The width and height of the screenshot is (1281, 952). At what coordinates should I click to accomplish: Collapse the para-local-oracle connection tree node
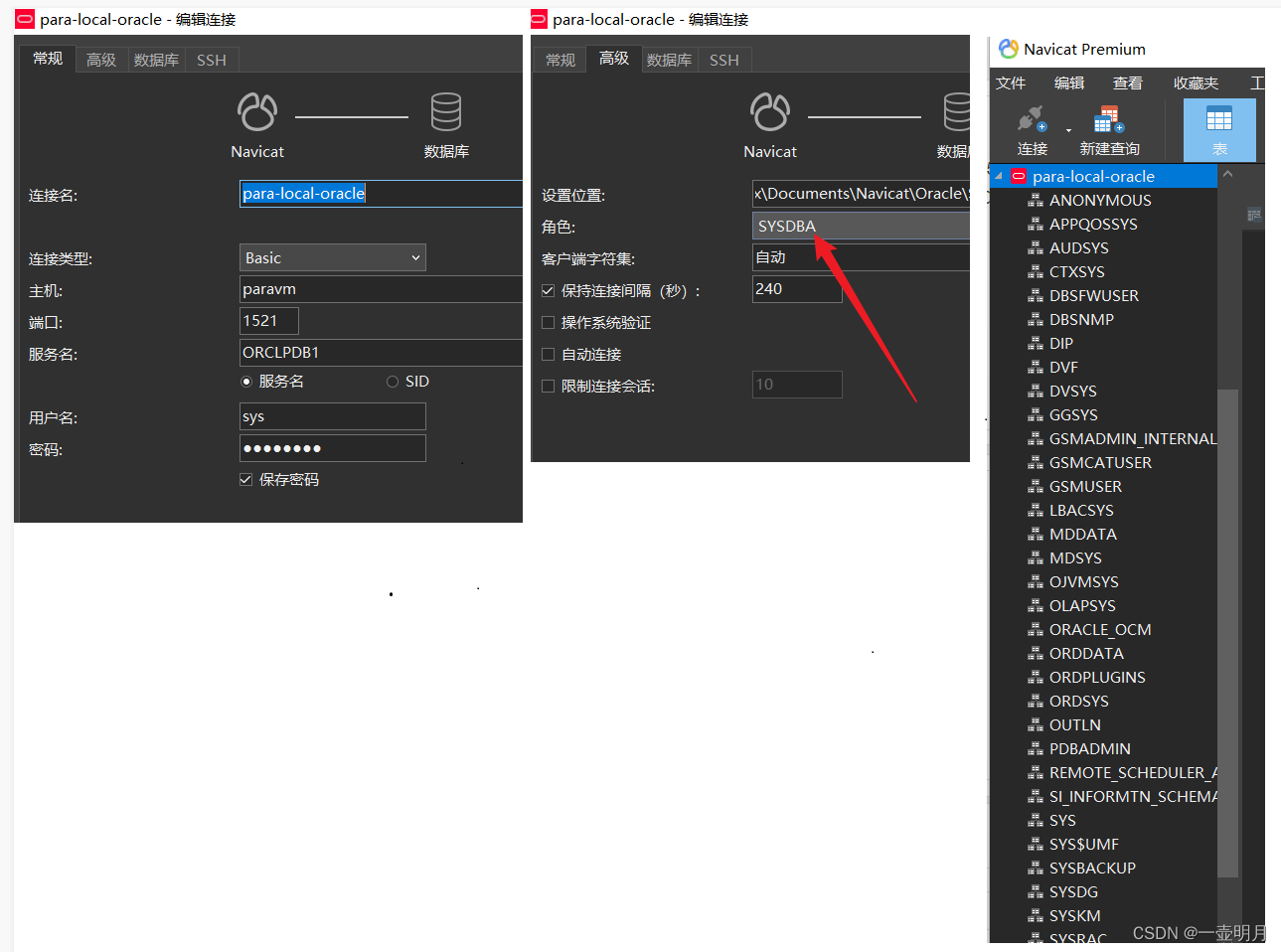999,176
